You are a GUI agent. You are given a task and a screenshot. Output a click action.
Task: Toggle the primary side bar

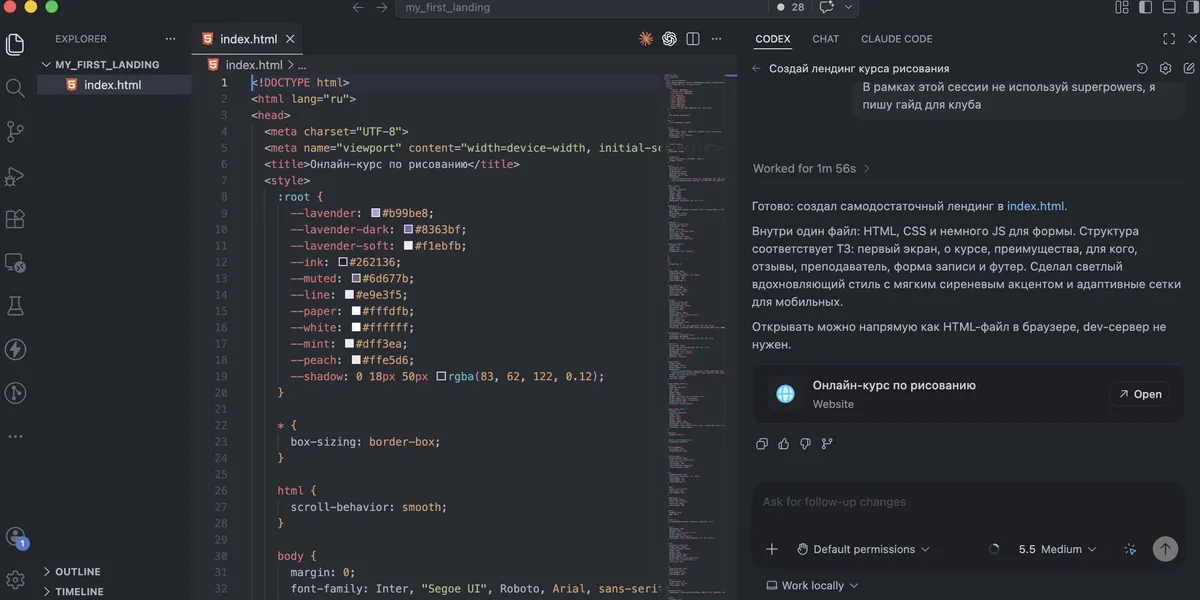coord(1144,7)
